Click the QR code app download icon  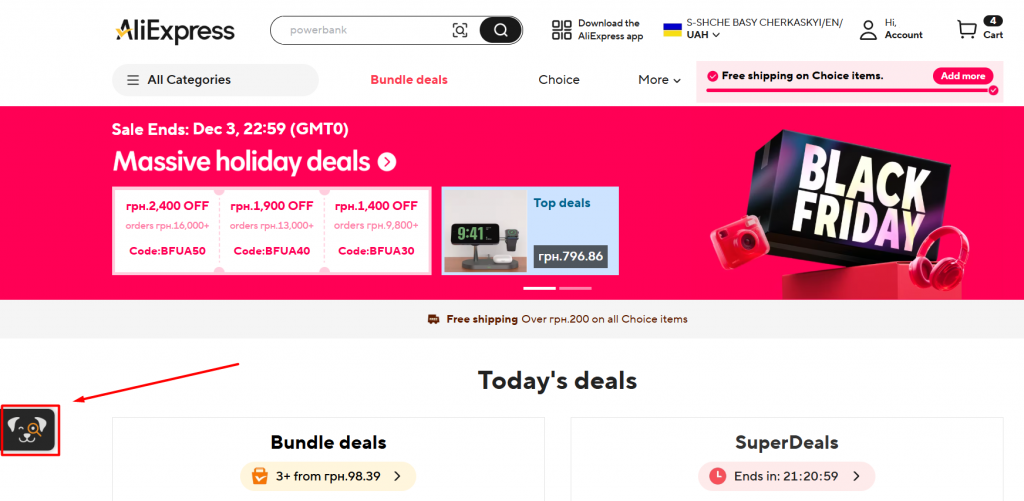coord(562,30)
